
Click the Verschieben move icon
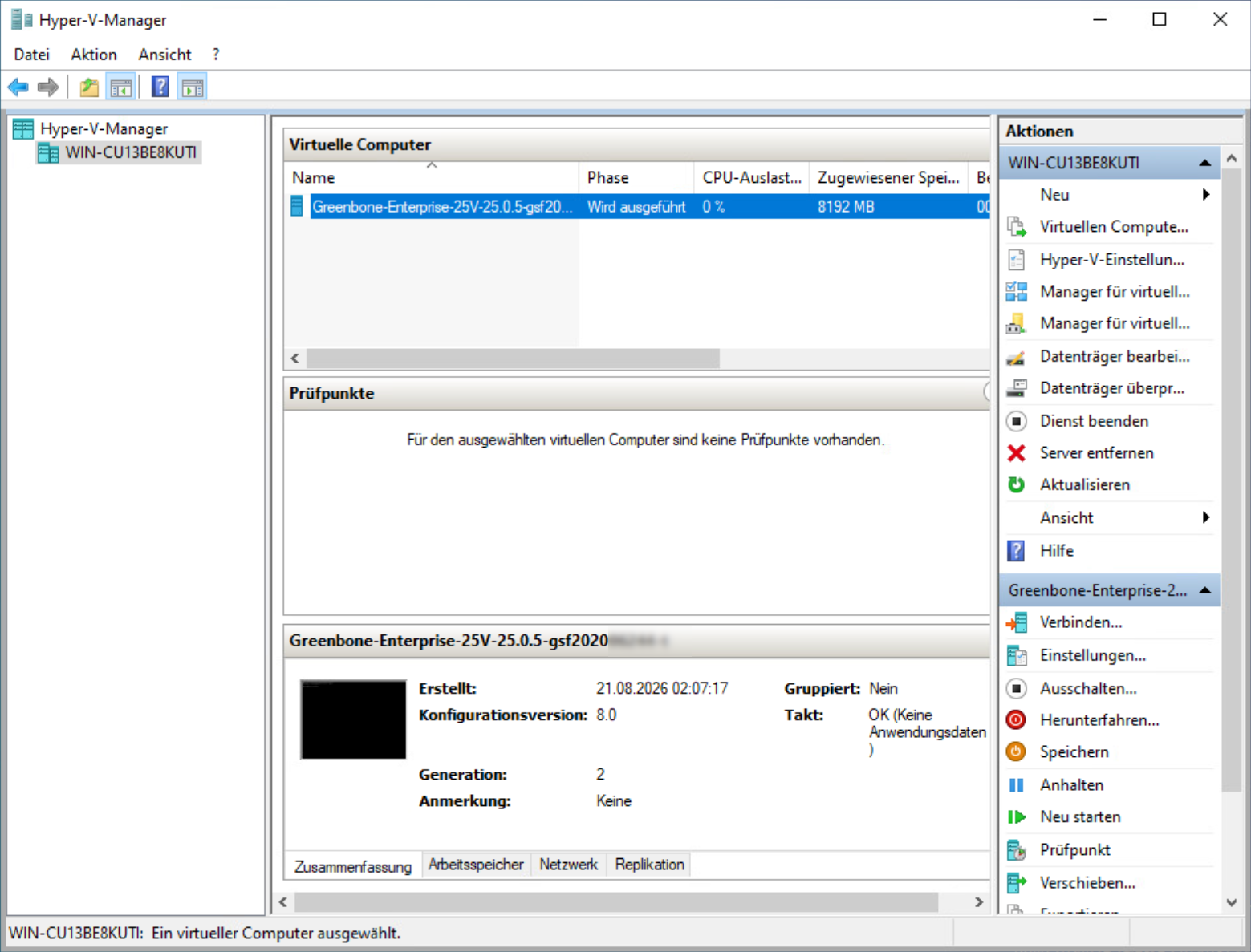(x=1016, y=883)
